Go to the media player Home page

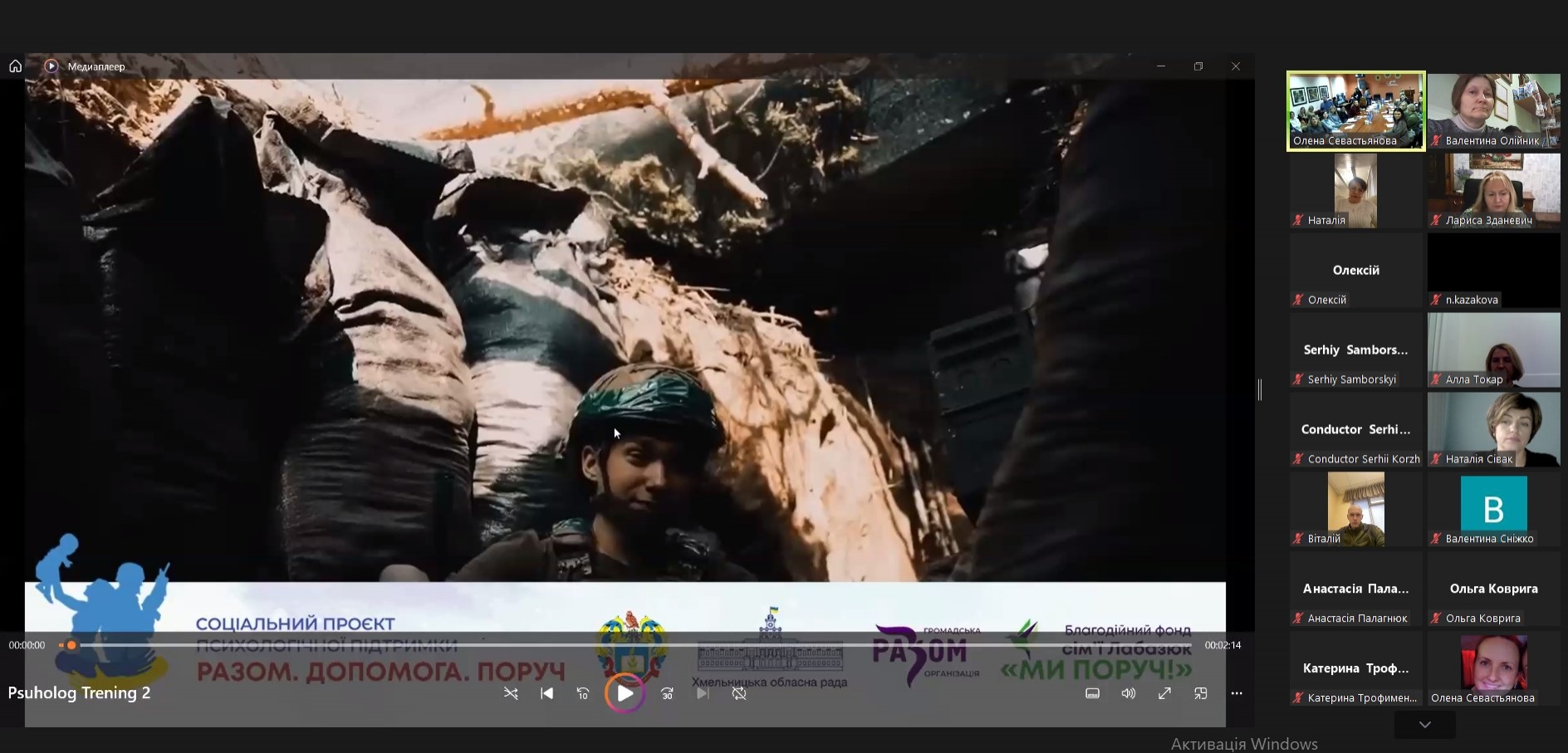(x=15, y=66)
